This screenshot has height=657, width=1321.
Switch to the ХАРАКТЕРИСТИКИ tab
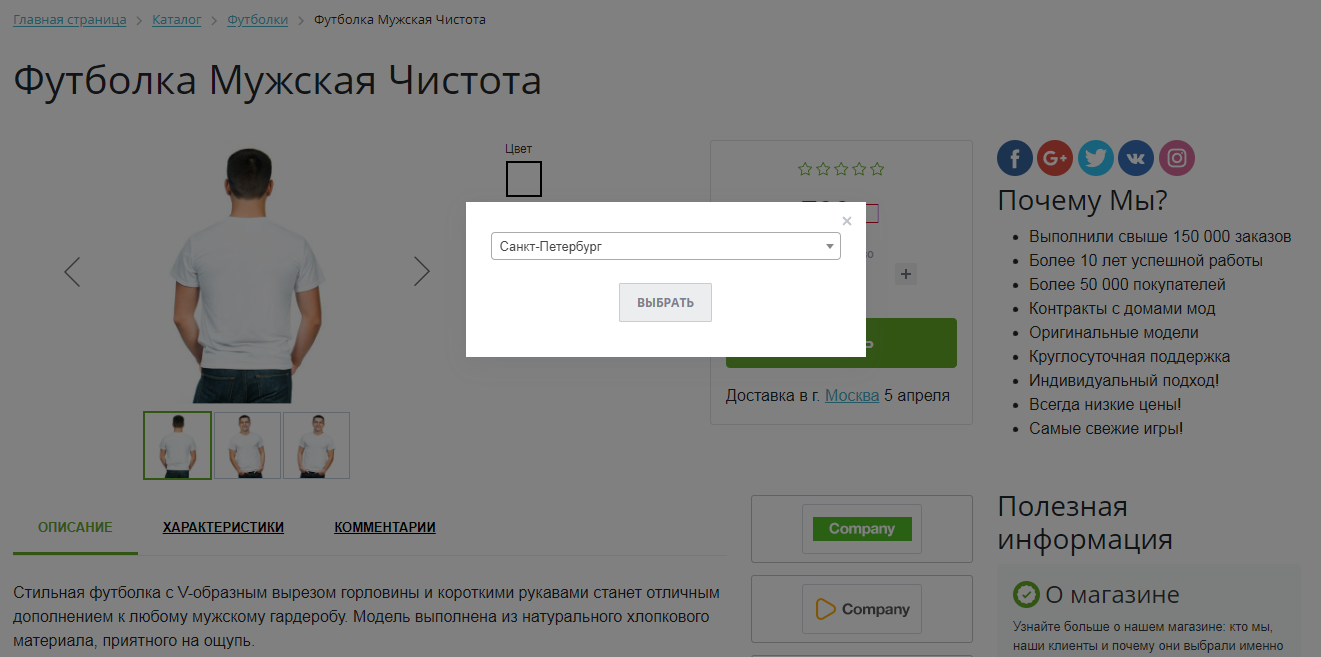click(x=223, y=527)
